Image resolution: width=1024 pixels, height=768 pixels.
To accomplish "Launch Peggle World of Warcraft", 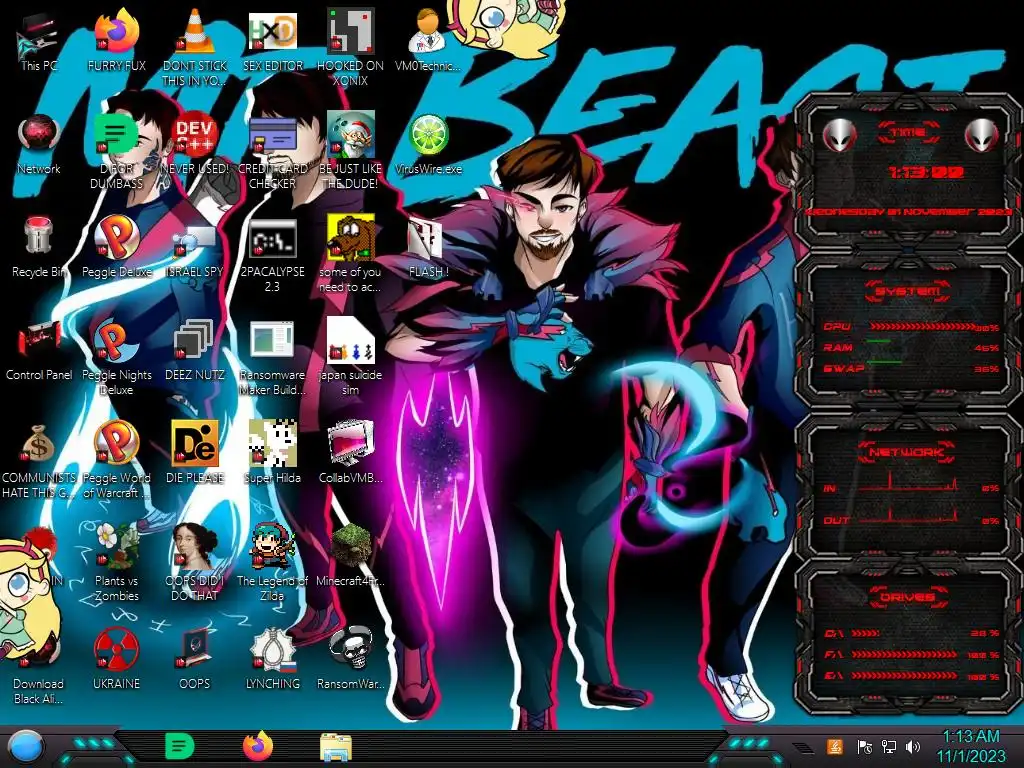I will 116,460.
